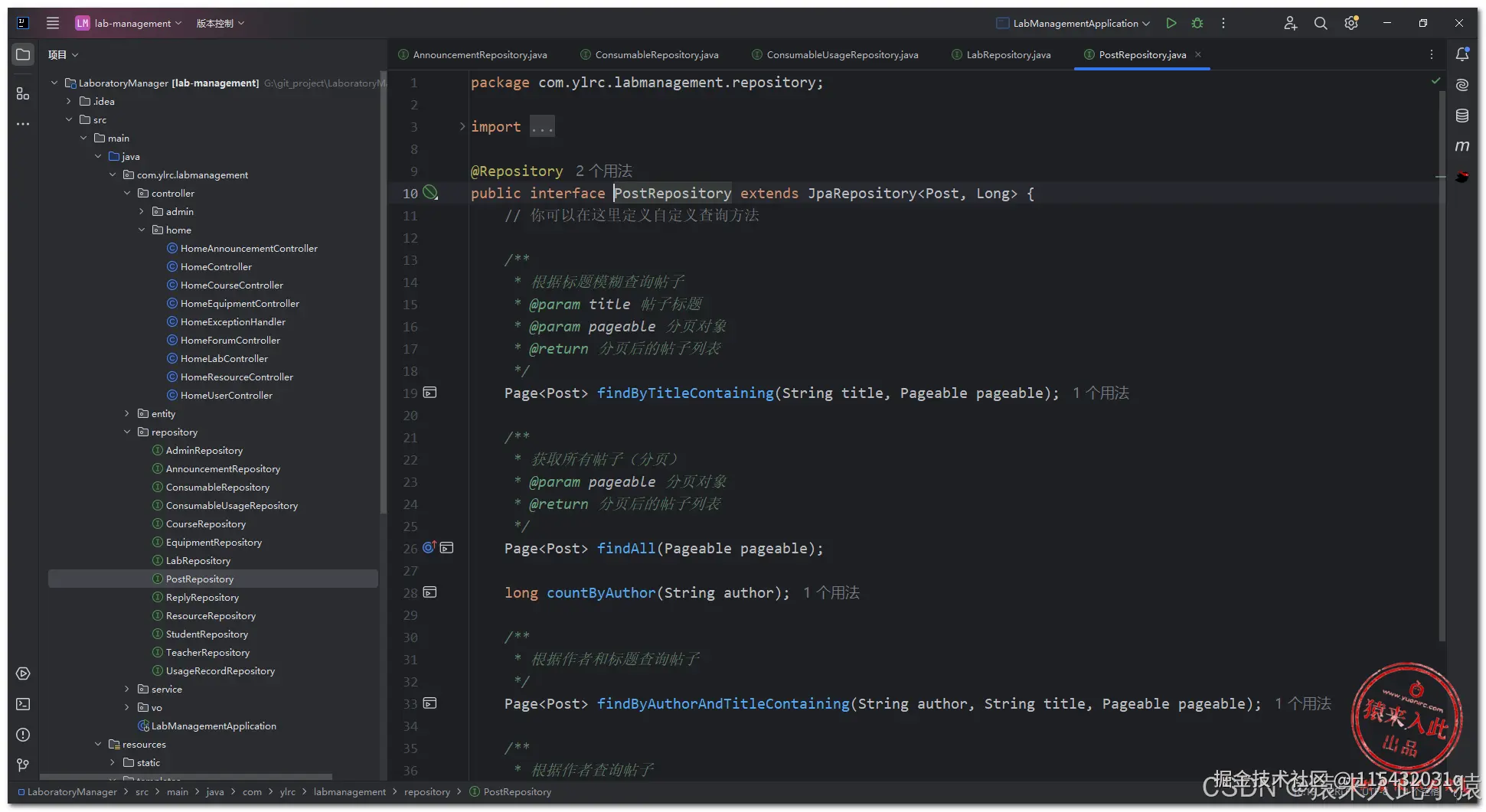Open the Terminal tool window
The height and width of the screenshot is (812, 1486).
click(23, 704)
